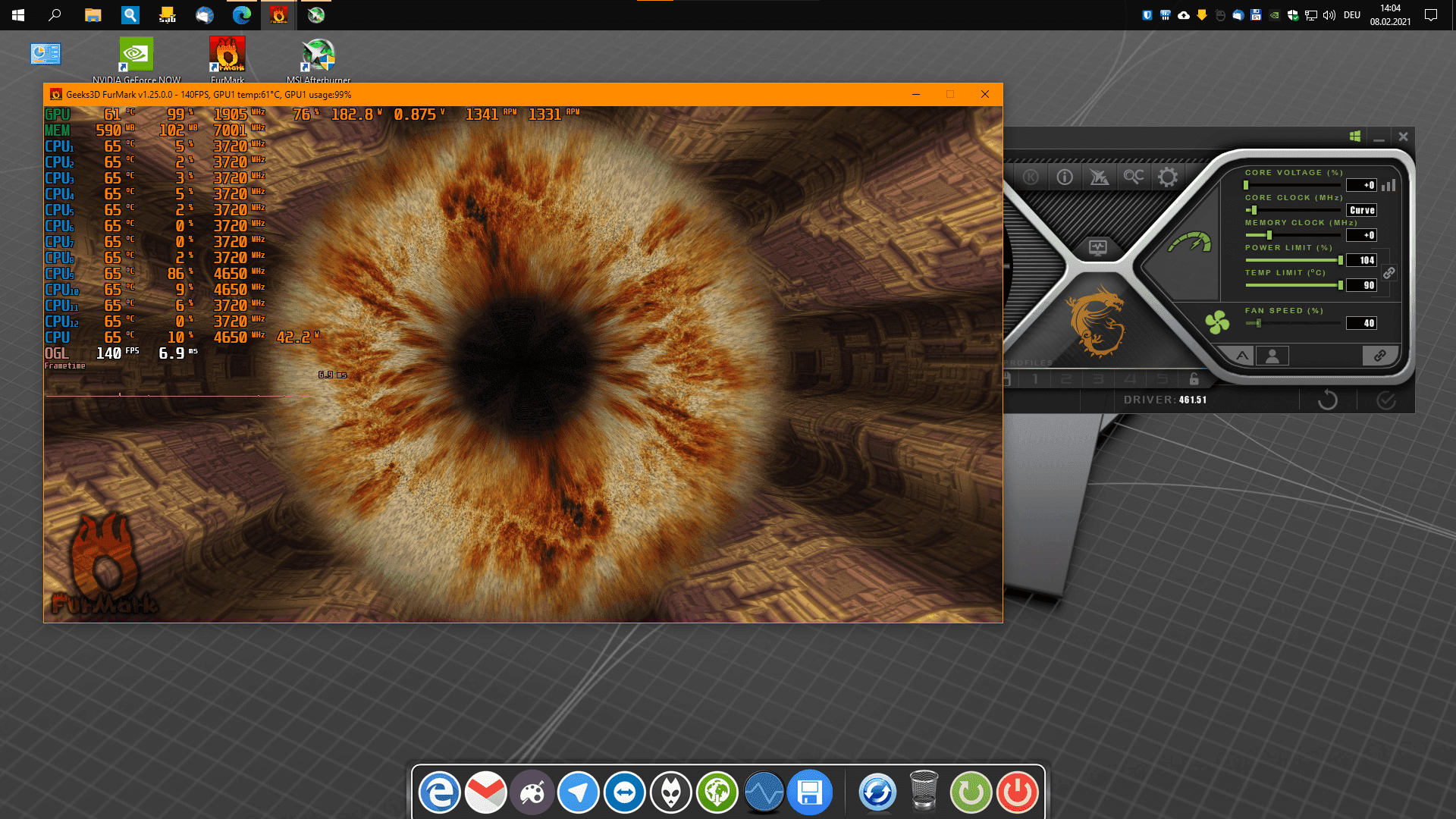Reset Afterburner settings to default

pos(1327,400)
